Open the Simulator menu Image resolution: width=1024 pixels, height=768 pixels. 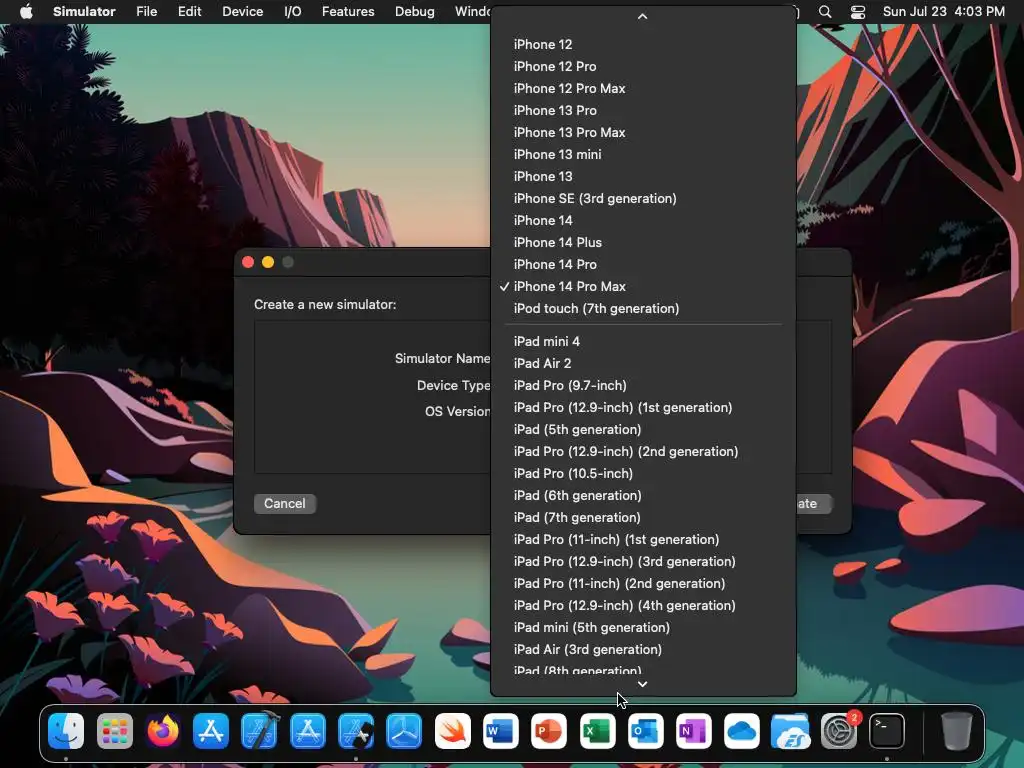(x=84, y=12)
